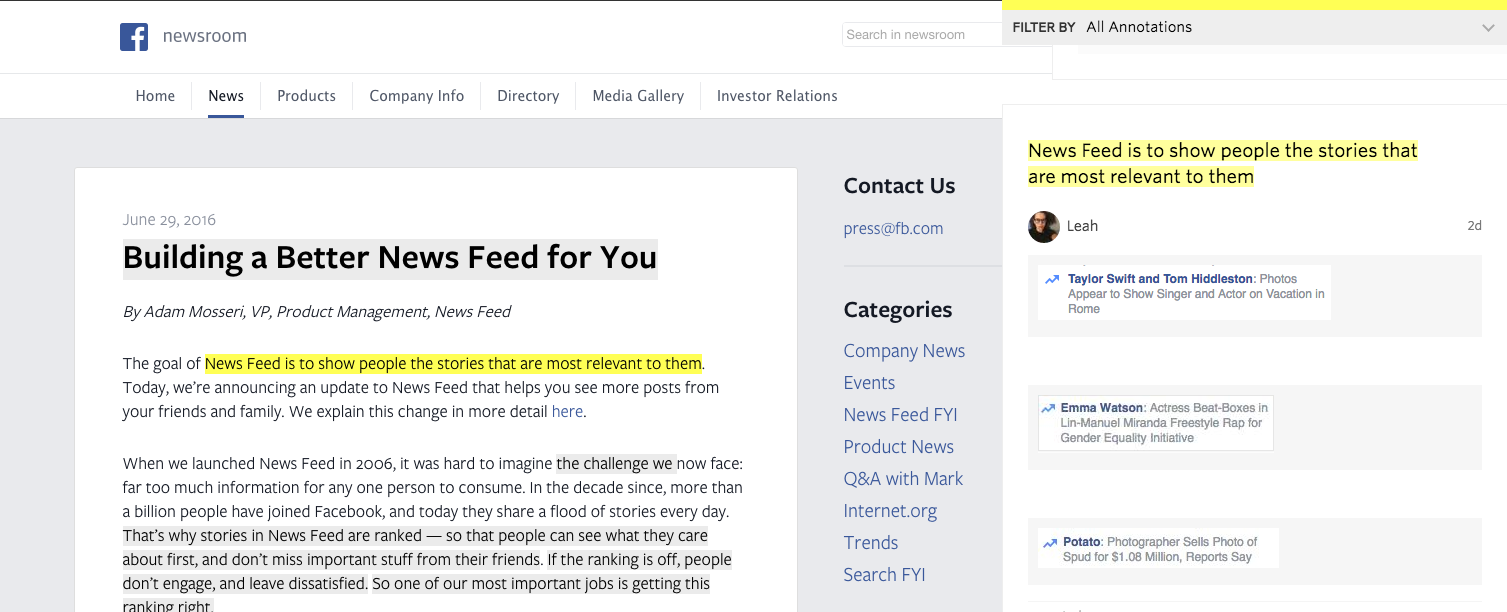Image resolution: width=1507 pixels, height=612 pixels.
Task: Select the Products navigation item
Action: click(x=306, y=96)
